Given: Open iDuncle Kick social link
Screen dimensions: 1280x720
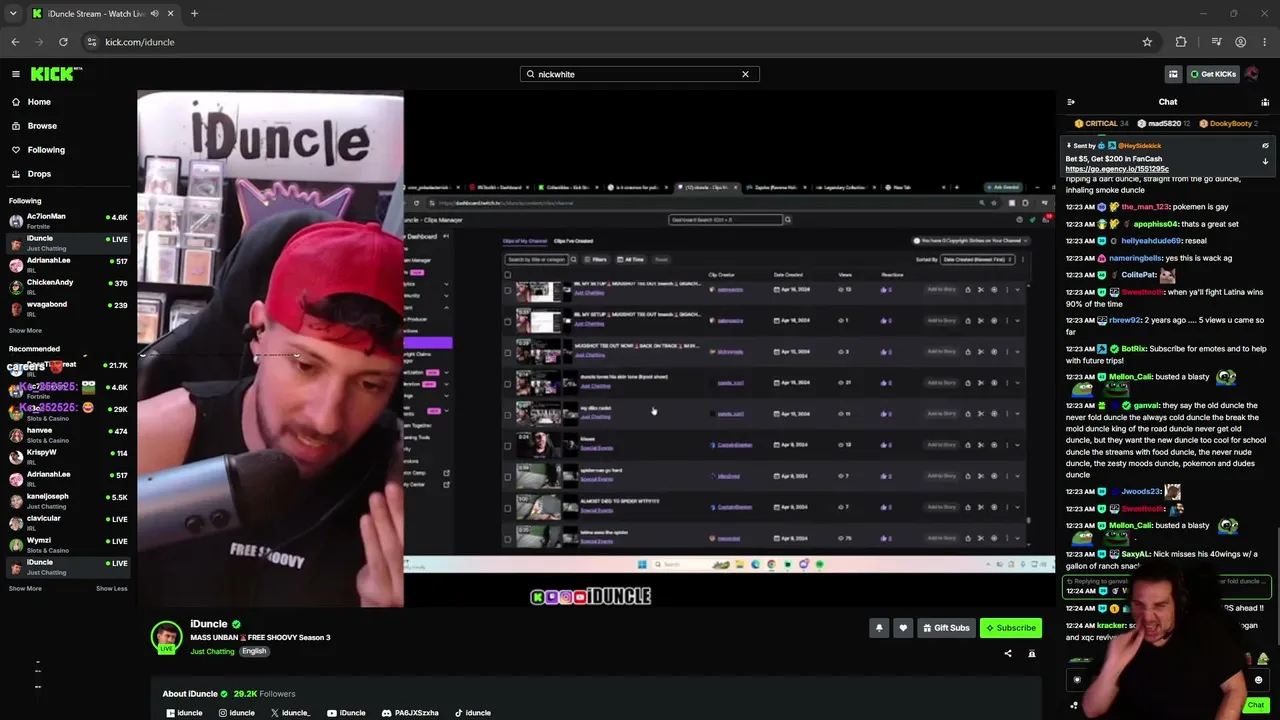Looking at the screenshot, I should (x=184, y=713).
